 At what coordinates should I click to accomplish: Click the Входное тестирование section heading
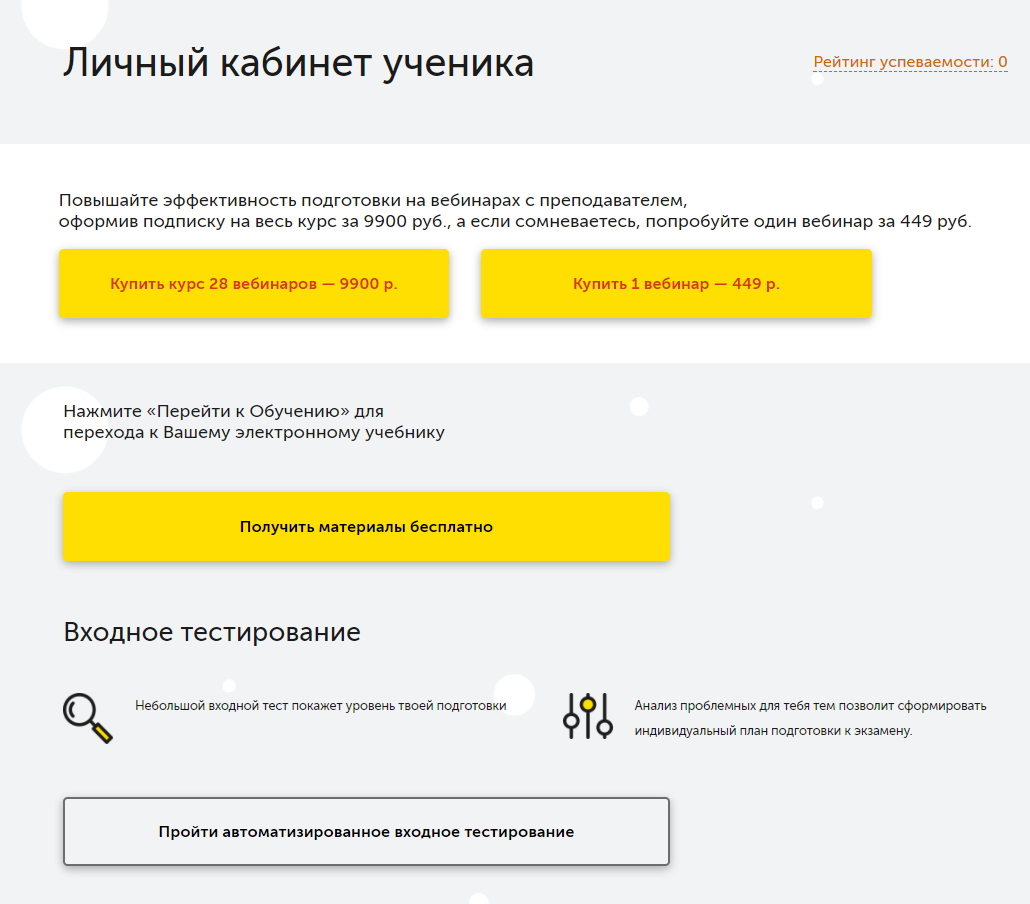[212, 632]
